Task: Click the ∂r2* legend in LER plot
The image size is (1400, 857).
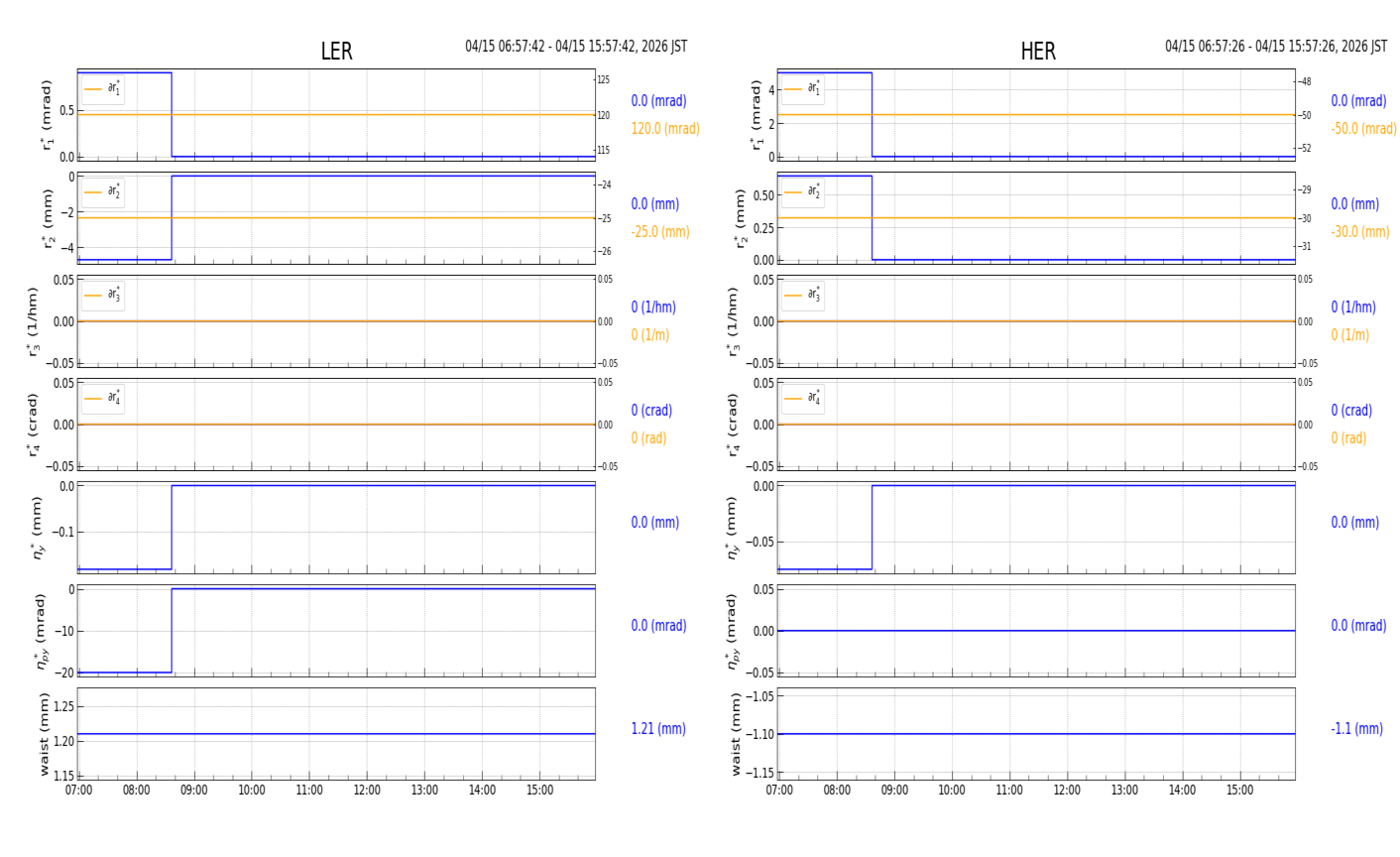Action: [103, 191]
